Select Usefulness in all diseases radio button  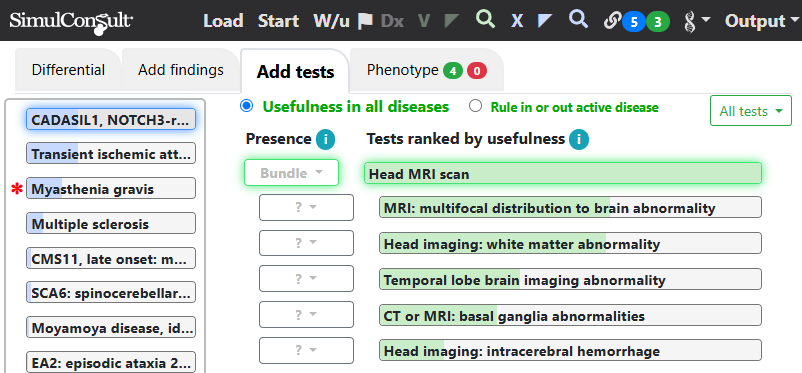point(247,106)
